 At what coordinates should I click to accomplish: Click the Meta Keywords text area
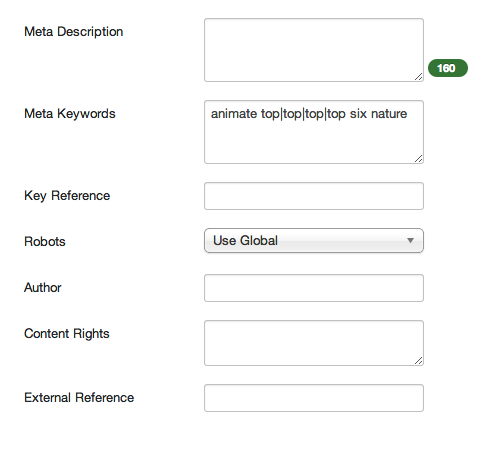click(x=314, y=132)
